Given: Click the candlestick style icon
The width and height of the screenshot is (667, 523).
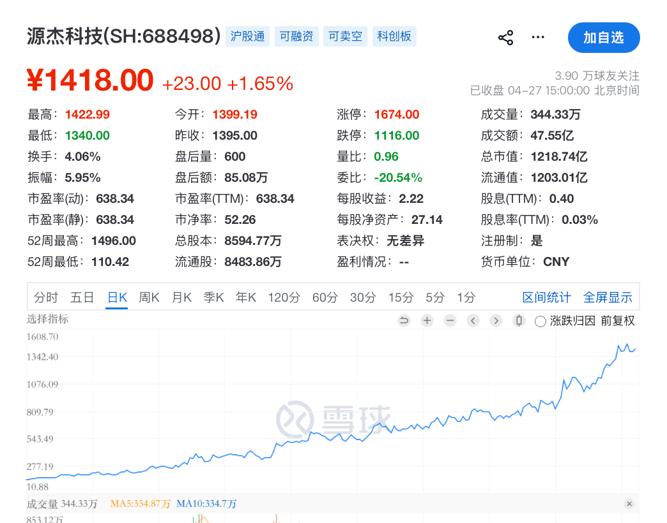Looking at the screenshot, I should 518,321.
